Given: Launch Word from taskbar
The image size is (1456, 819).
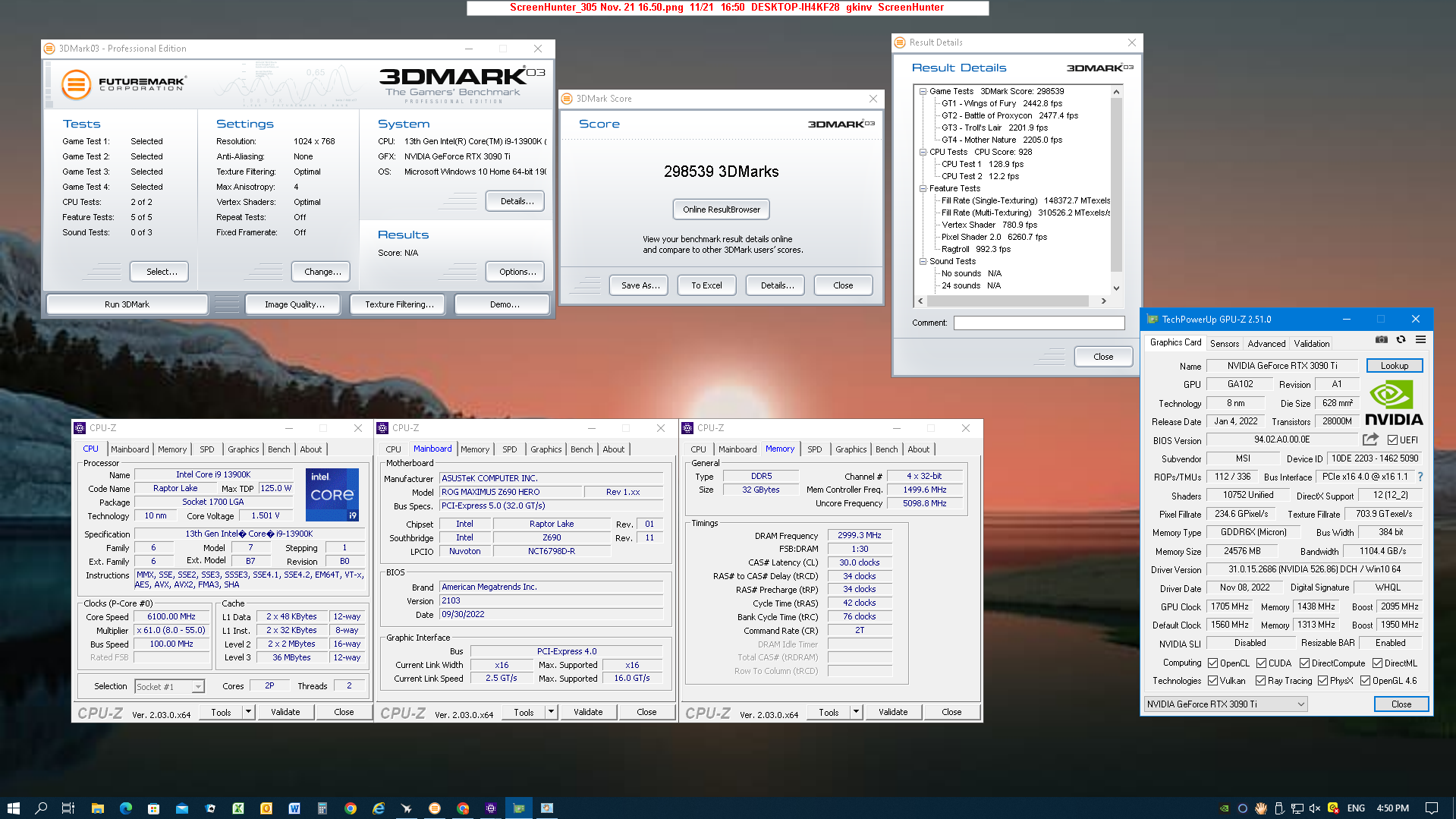Looking at the screenshot, I should click(x=294, y=808).
